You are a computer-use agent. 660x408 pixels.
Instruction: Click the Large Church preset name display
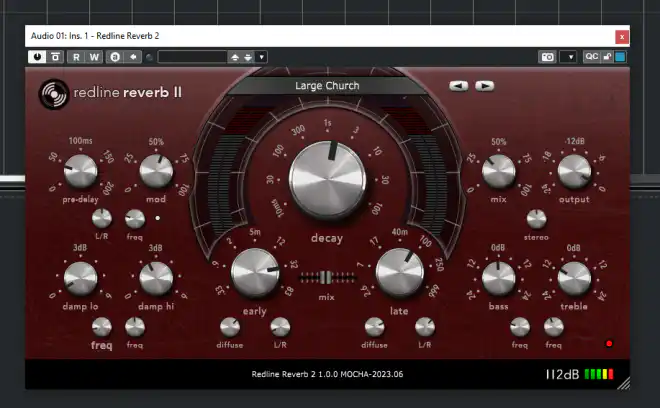coord(327,85)
